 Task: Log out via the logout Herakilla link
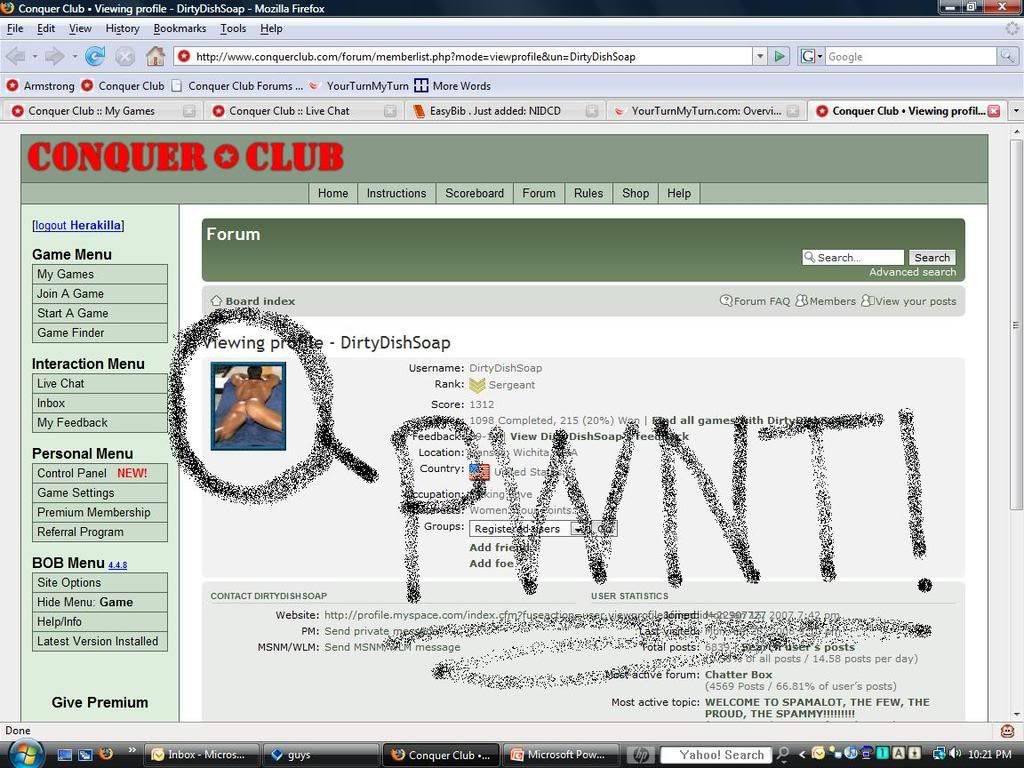(x=78, y=225)
